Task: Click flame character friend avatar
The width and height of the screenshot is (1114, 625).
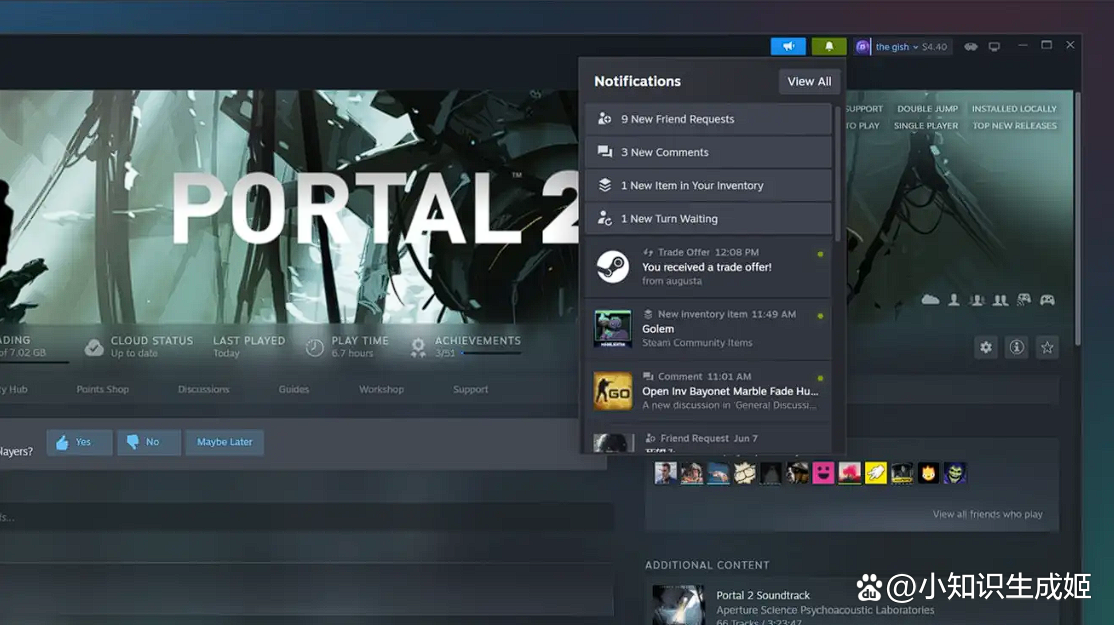Action: (928, 473)
